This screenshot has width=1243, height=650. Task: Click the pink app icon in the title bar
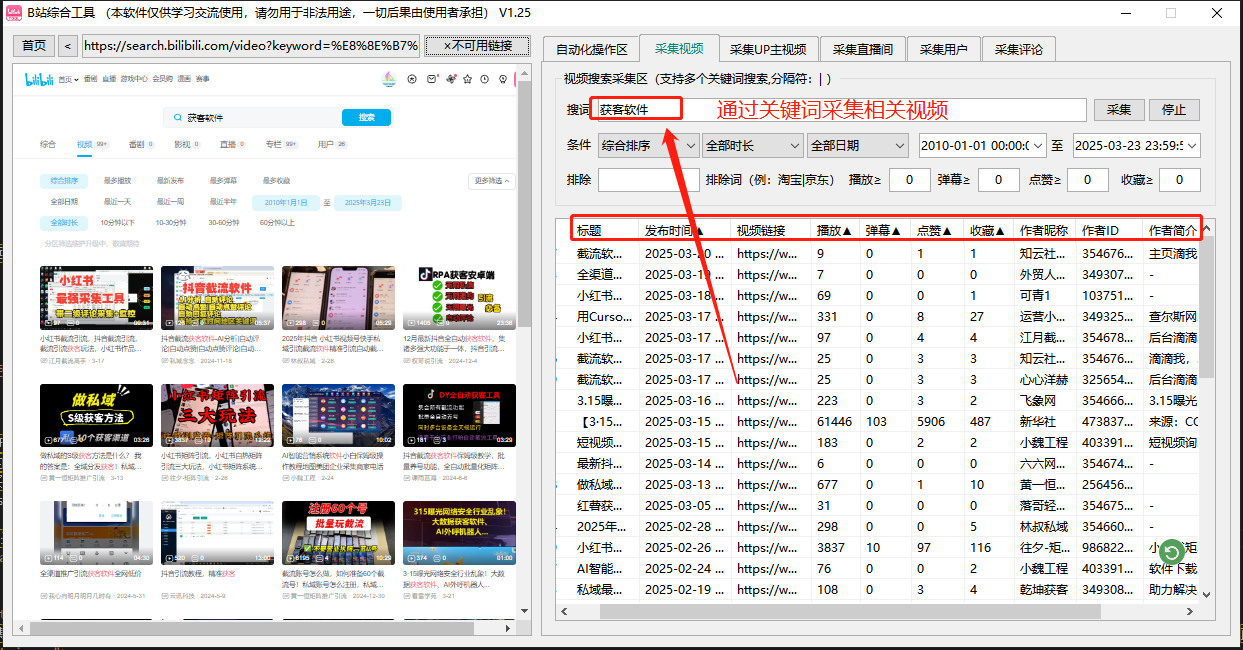coord(15,13)
